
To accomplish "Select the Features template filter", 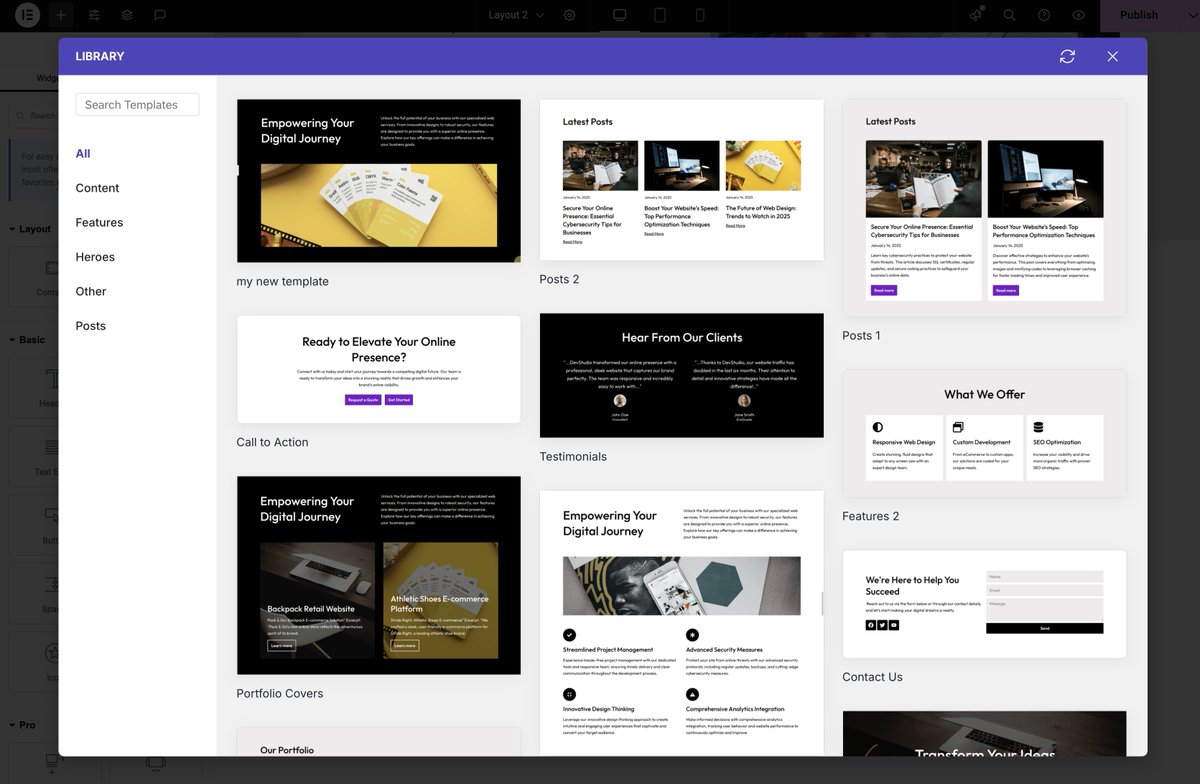I will tap(99, 222).
